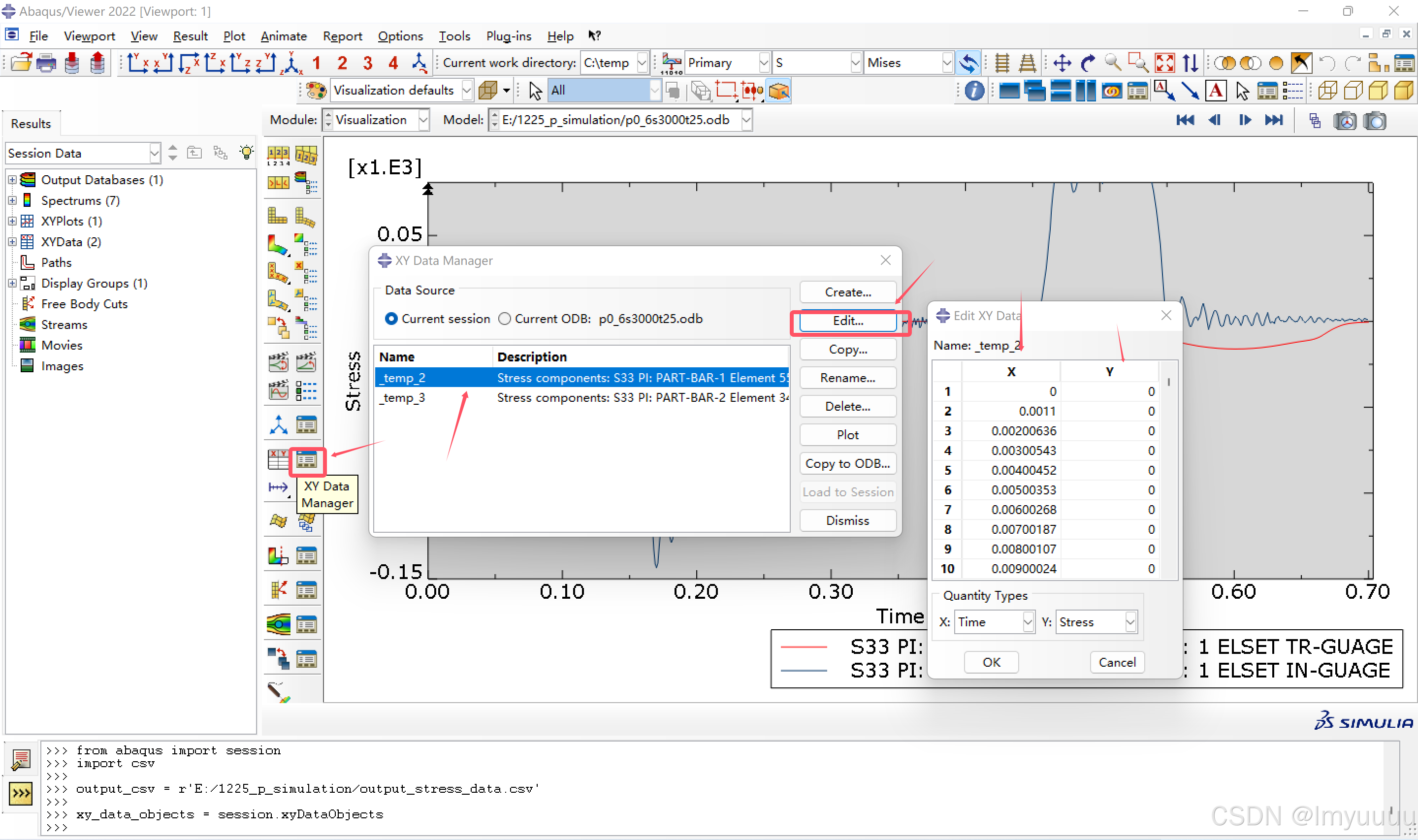The image size is (1418, 840).
Task: Click the Auto-fit view icon
Action: pos(1164,63)
